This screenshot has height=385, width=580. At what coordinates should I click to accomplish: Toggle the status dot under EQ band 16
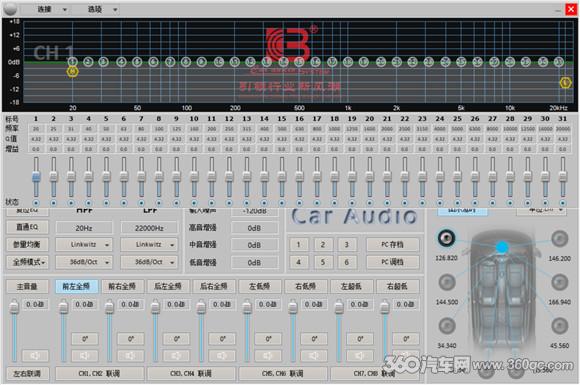coord(299,203)
